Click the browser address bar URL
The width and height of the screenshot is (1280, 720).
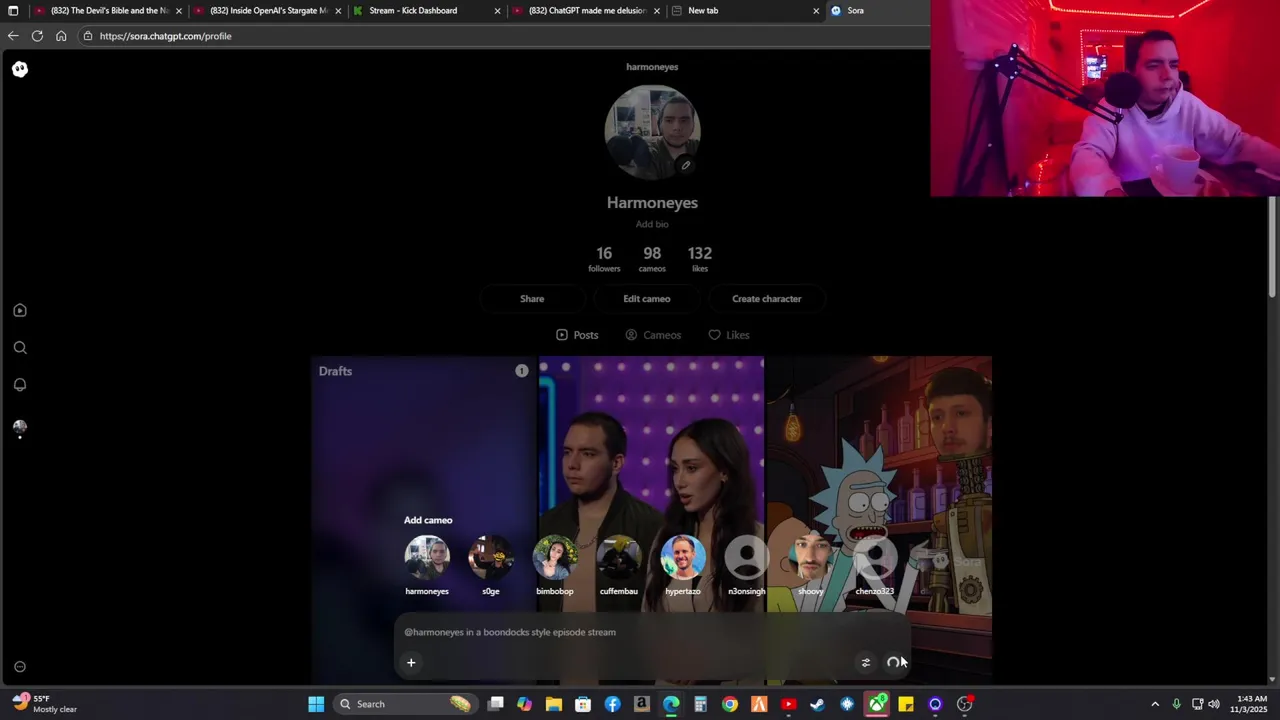[x=165, y=36]
